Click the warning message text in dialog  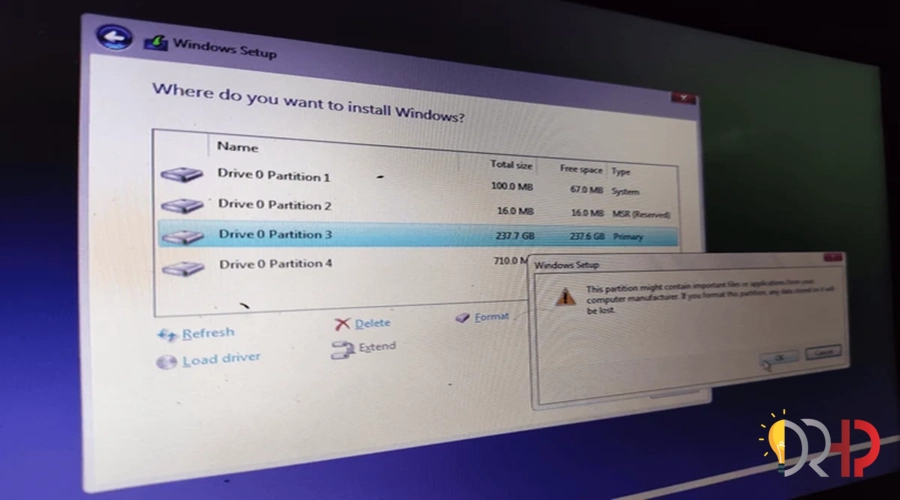pyautogui.click(x=710, y=295)
